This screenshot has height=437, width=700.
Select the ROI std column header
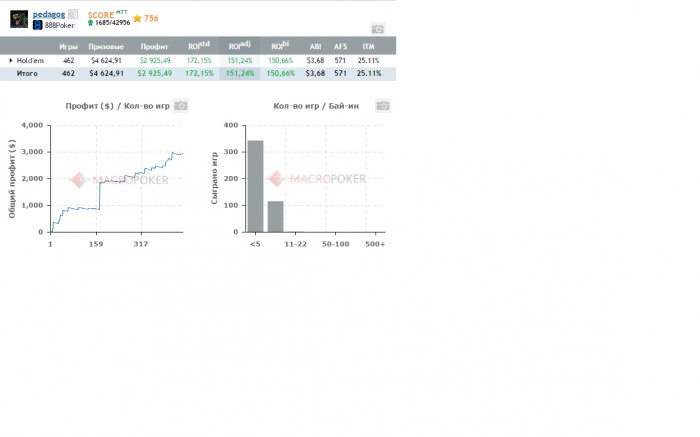coord(199,45)
